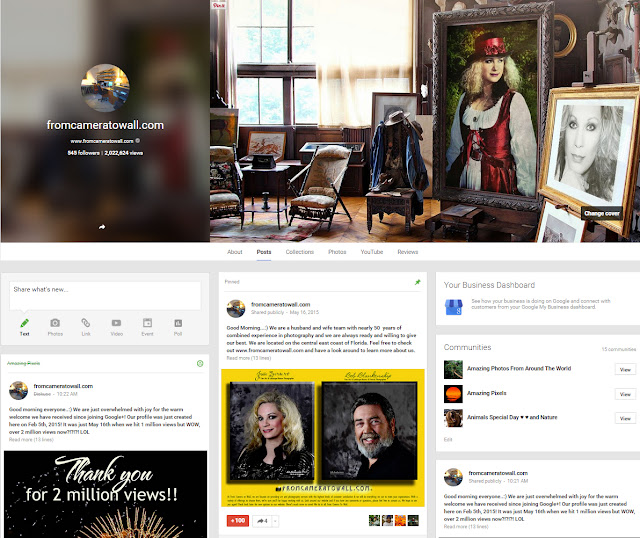Click Edit under the communities list
The height and width of the screenshot is (538, 640).
[x=448, y=440]
